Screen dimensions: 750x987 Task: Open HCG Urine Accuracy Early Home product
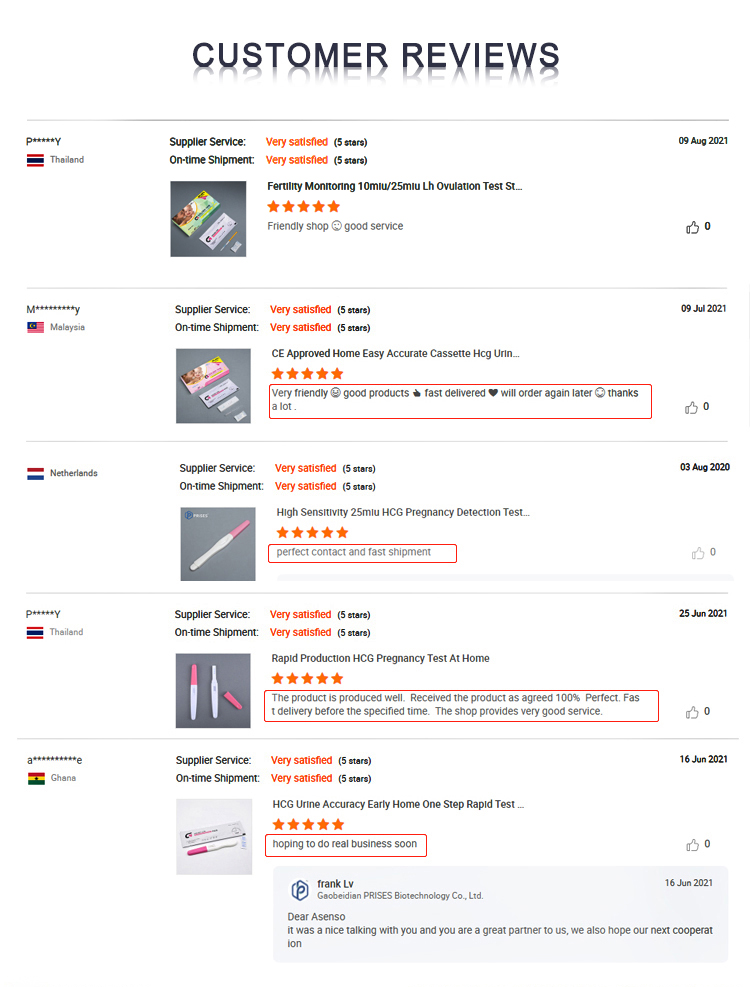tap(398, 804)
